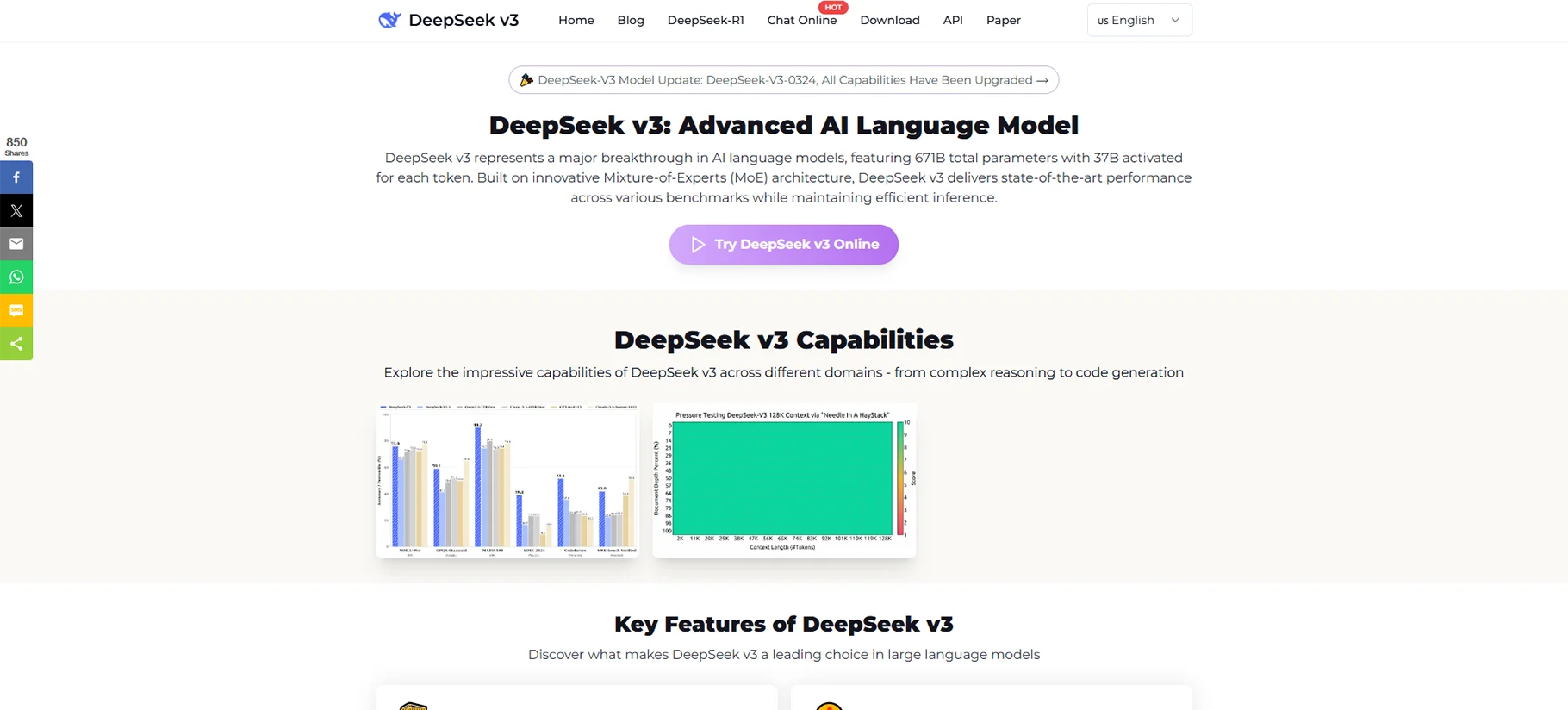Click the heading 'Key Features of DeepSeek v3'
The width and height of the screenshot is (1568, 710).
[784, 624]
